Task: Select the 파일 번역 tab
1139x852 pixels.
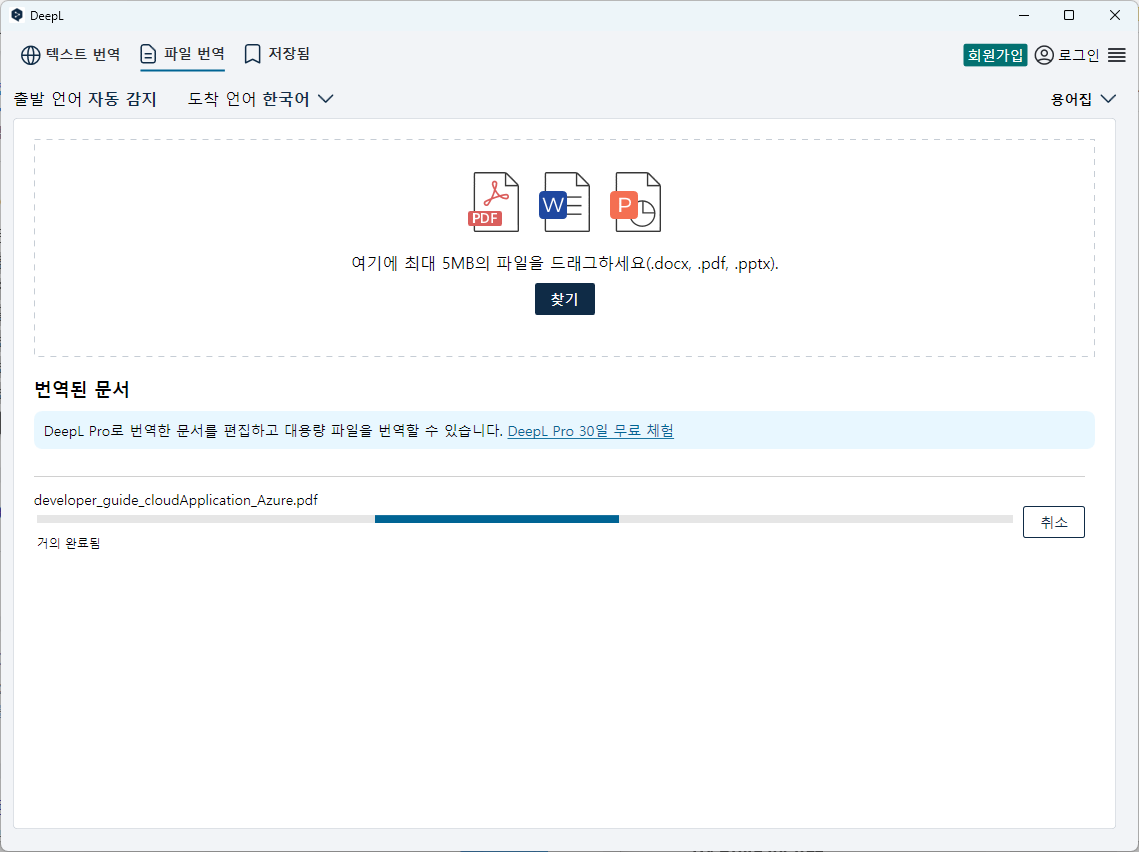Action: coord(182,54)
